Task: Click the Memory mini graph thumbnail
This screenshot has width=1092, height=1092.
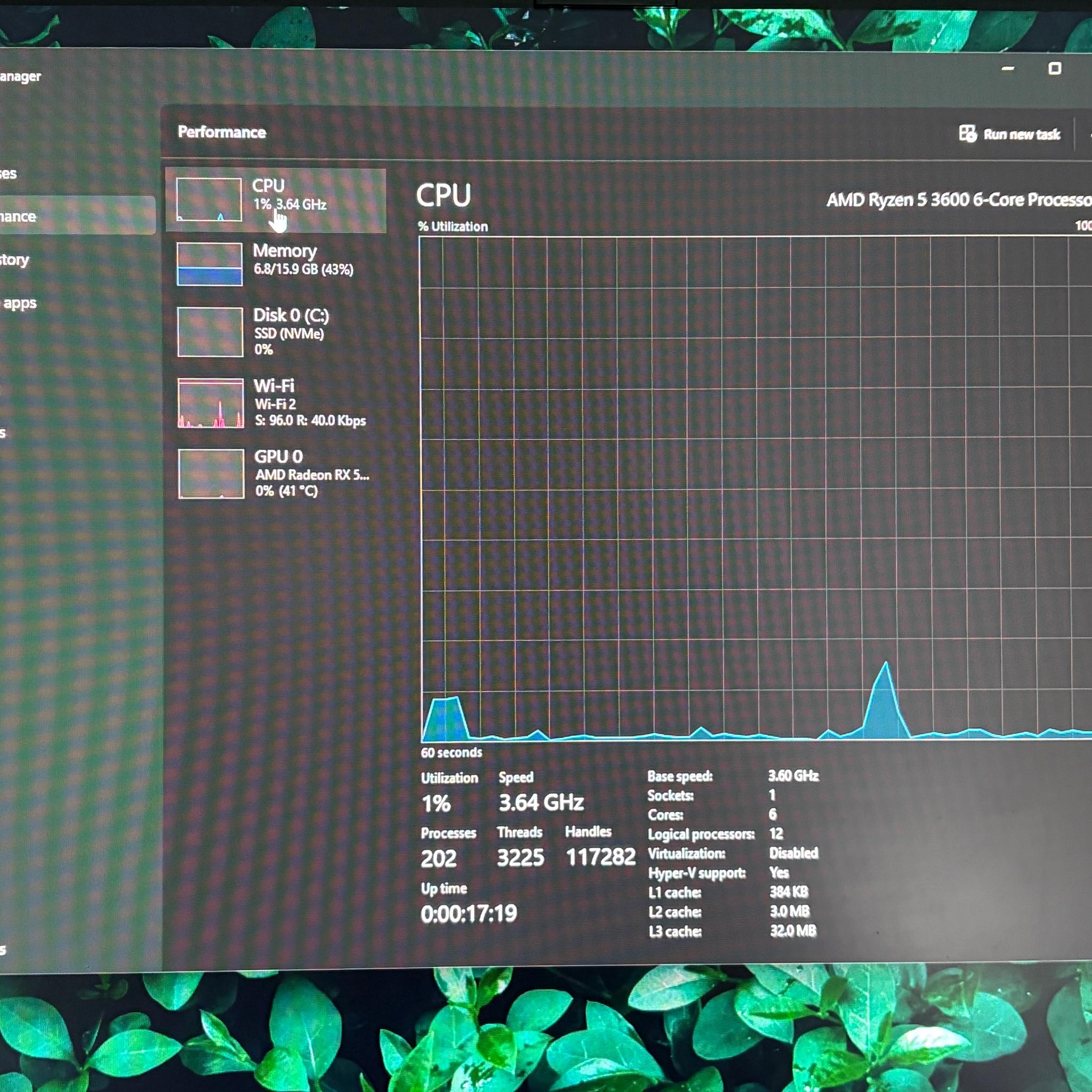Action: pos(210,264)
